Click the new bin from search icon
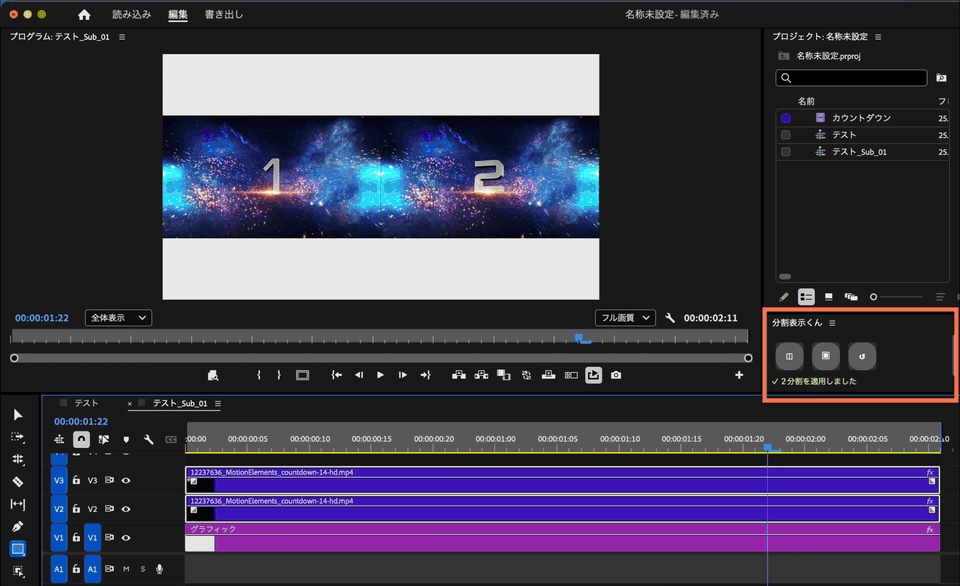This screenshot has height=586, width=960. point(941,78)
